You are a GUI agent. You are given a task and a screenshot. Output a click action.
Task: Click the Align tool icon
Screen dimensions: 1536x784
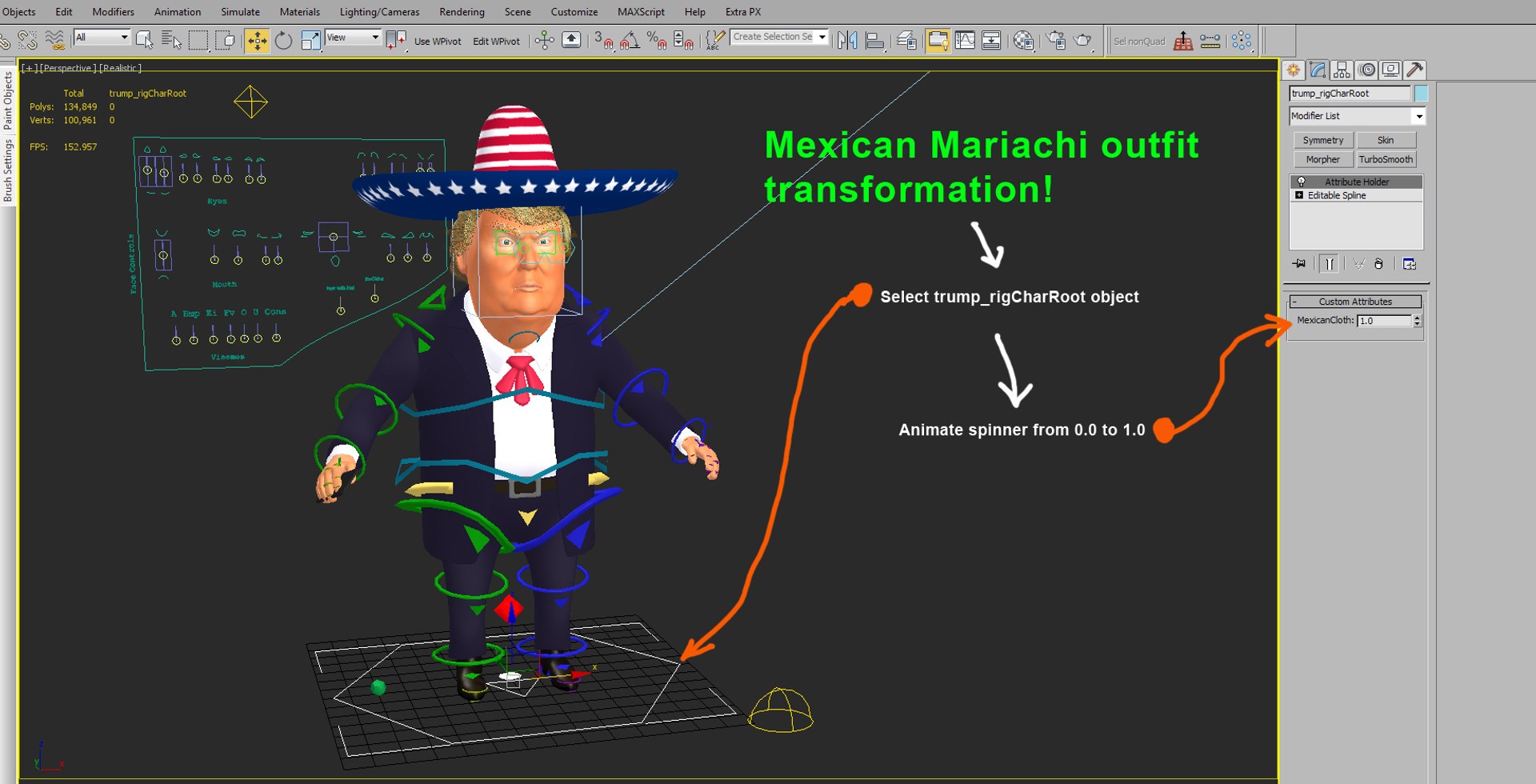tap(874, 40)
